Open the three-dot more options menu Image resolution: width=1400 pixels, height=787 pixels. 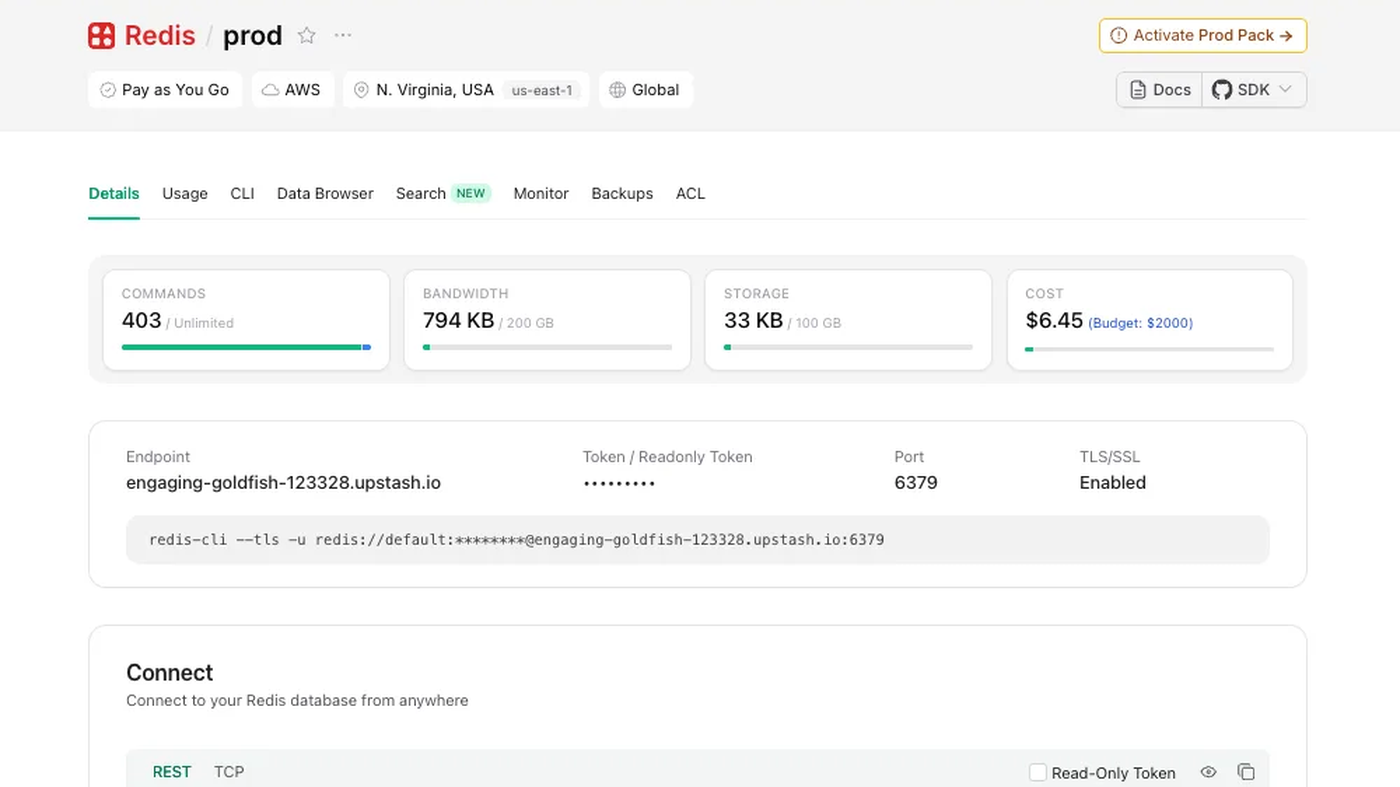(x=343, y=36)
